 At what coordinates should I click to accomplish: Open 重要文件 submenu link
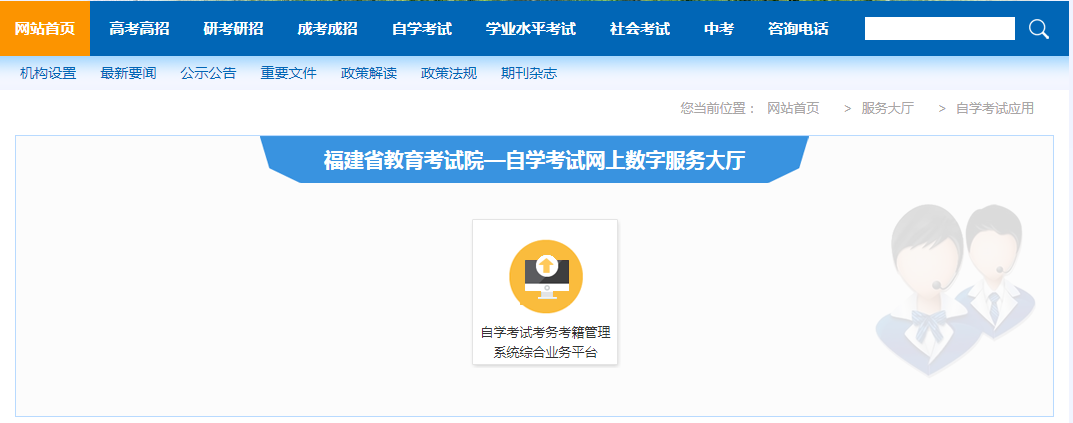[x=289, y=73]
